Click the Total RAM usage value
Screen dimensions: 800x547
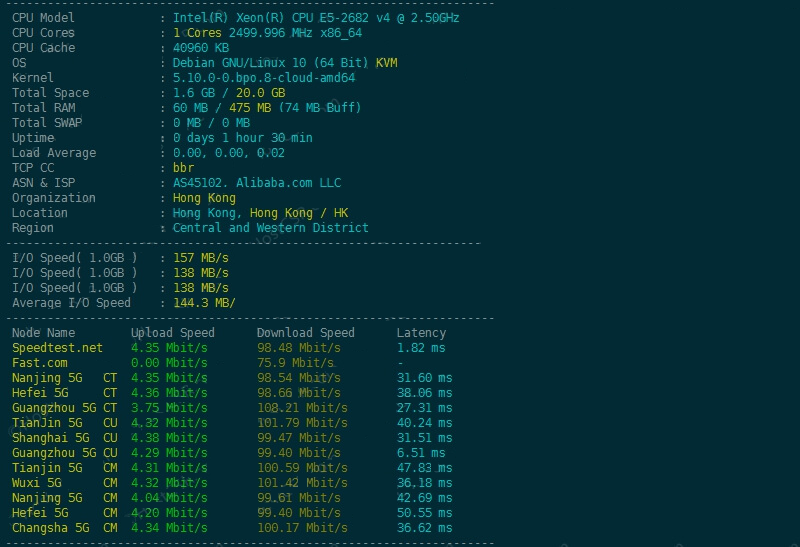point(267,108)
